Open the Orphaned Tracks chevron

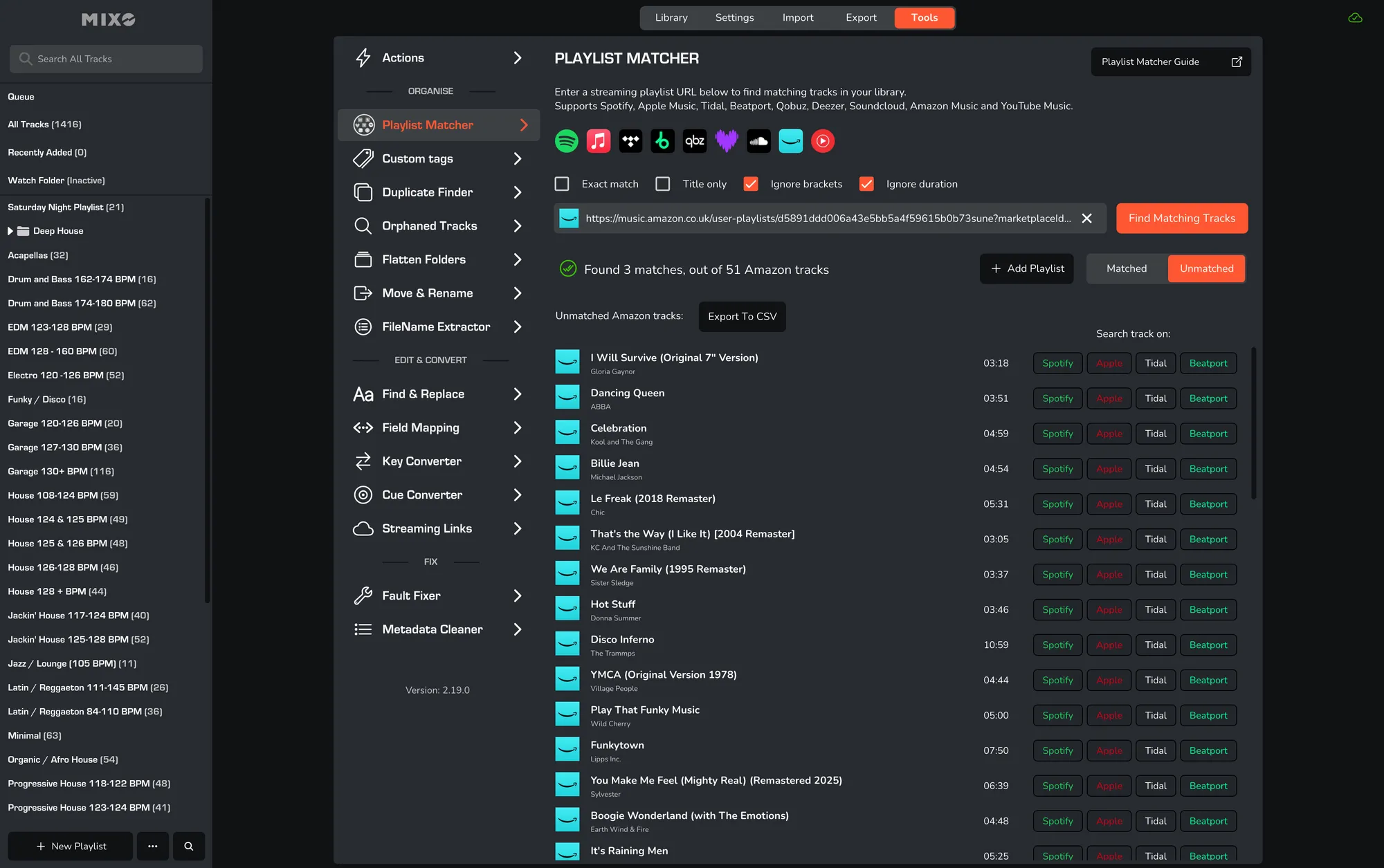(518, 226)
